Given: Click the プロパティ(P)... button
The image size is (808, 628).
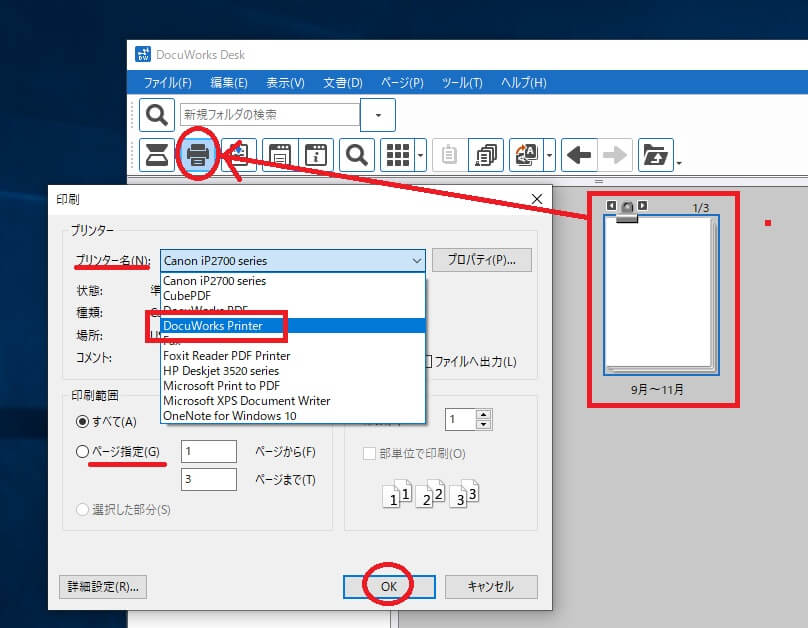Looking at the screenshot, I should click(x=482, y=261).
